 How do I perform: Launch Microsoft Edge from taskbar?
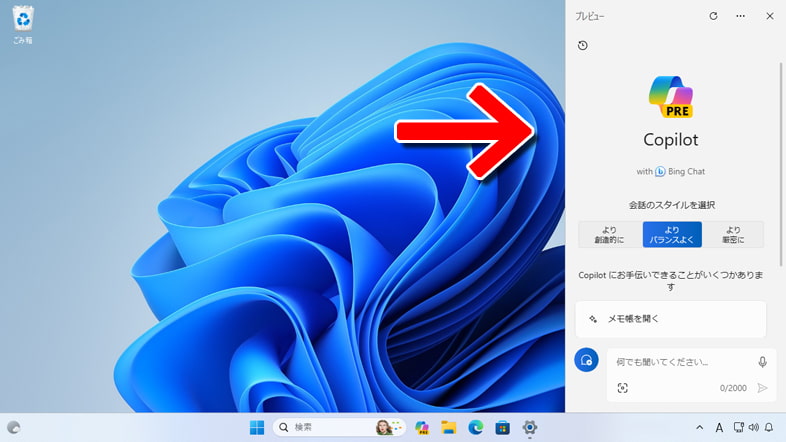[x=476, y=427]
